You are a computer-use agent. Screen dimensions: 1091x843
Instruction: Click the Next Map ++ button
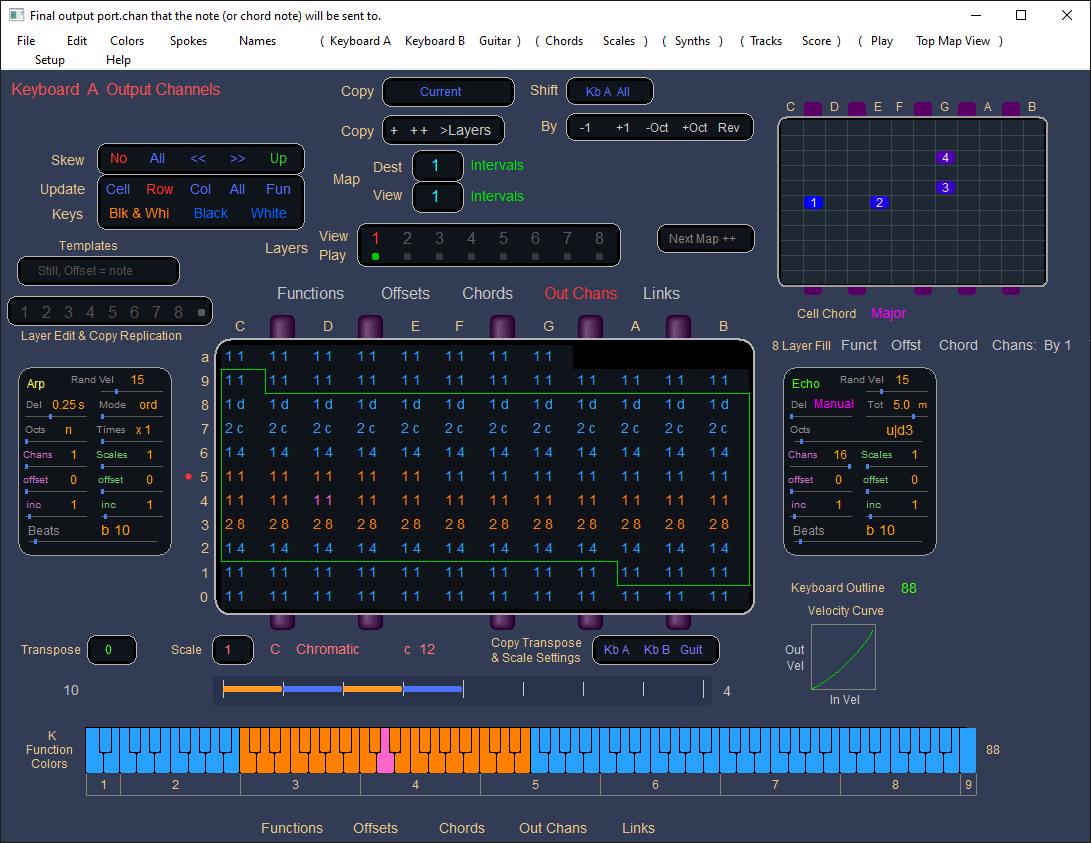point(704,239)
